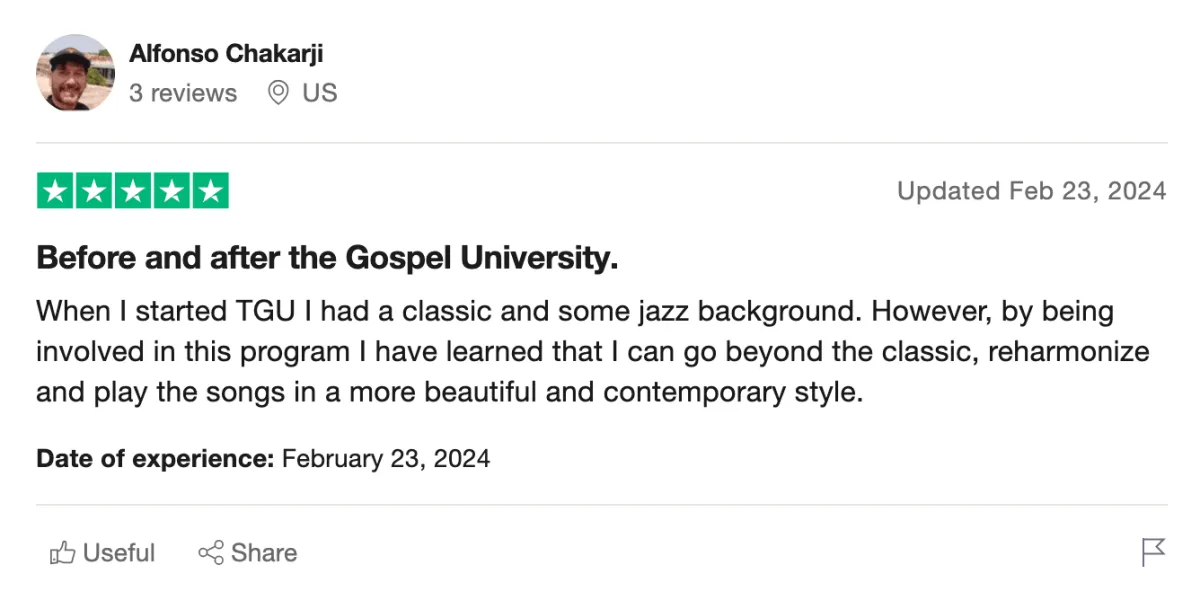Image resolution: width=1200 pixels, height=600 pixels.
Task: Click the review body text paragraph
Action: (592, 351)
